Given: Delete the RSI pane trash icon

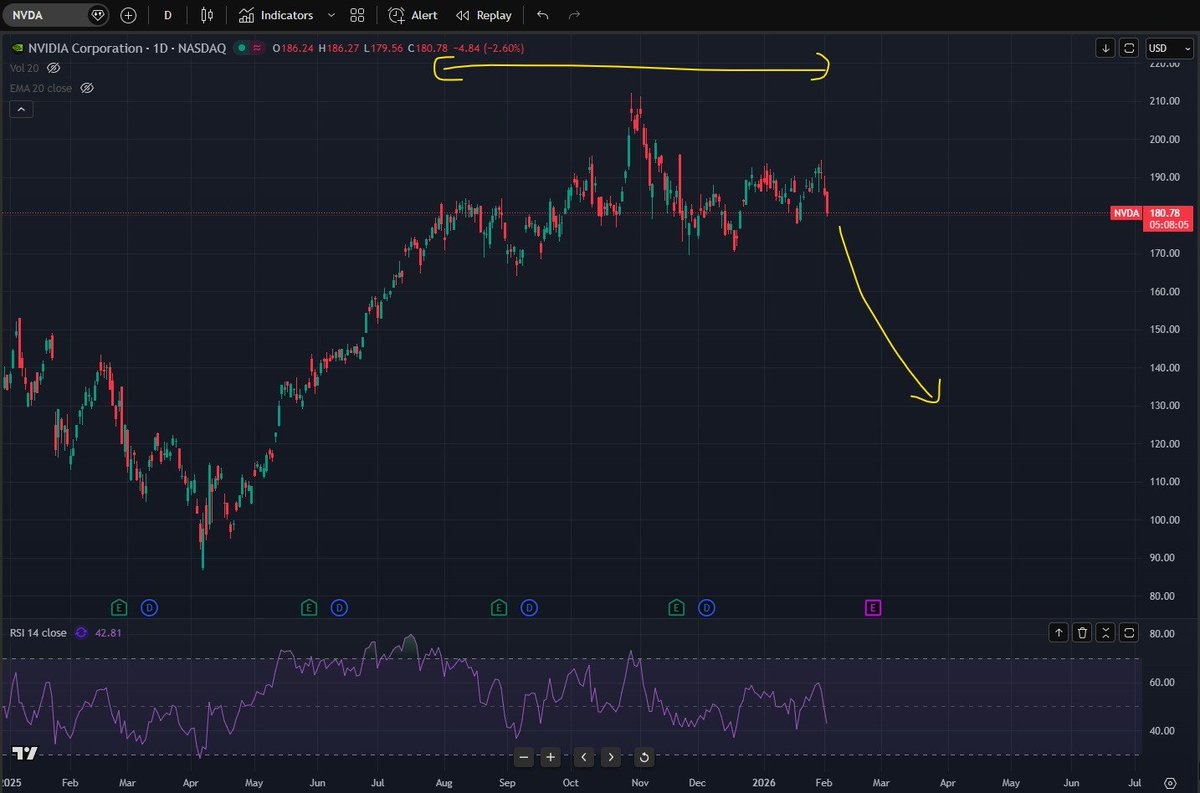Looking at the screenshot, I should pyautogui.click(x=1082, y=632).
